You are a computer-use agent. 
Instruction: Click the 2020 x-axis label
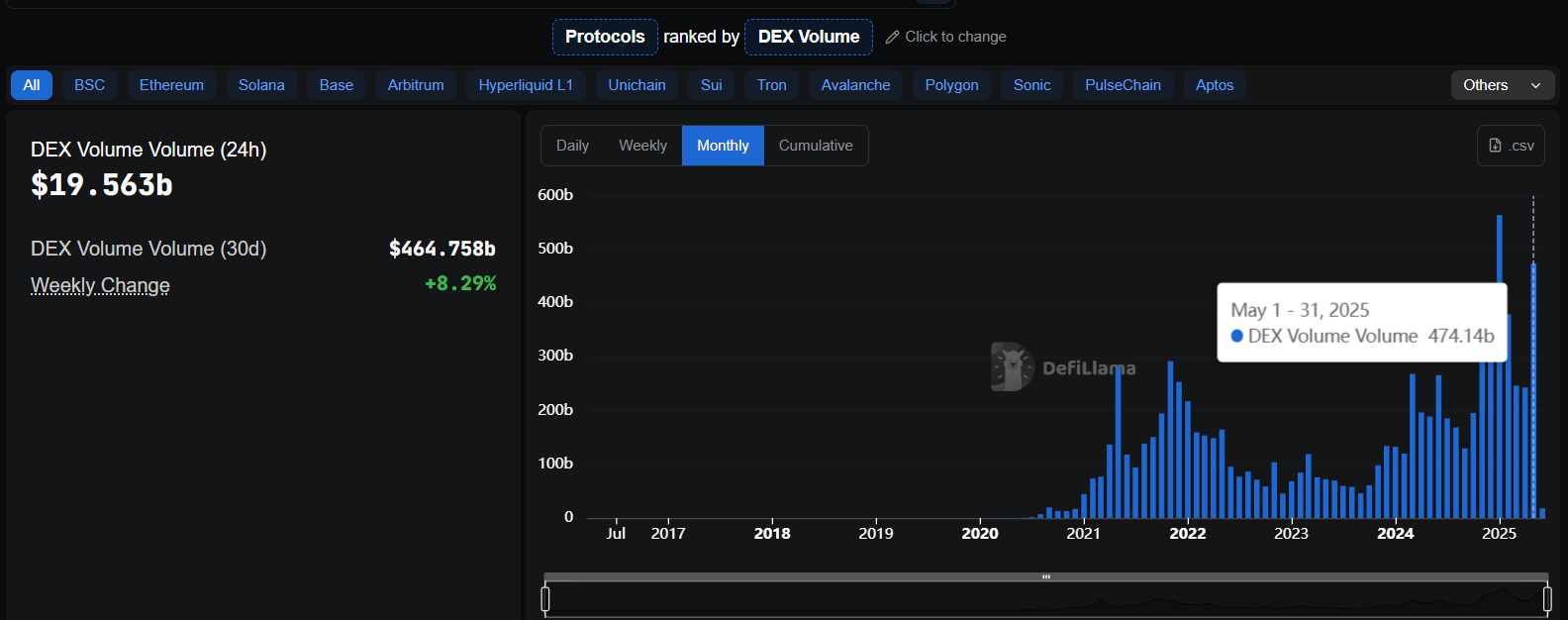[980, 534]
